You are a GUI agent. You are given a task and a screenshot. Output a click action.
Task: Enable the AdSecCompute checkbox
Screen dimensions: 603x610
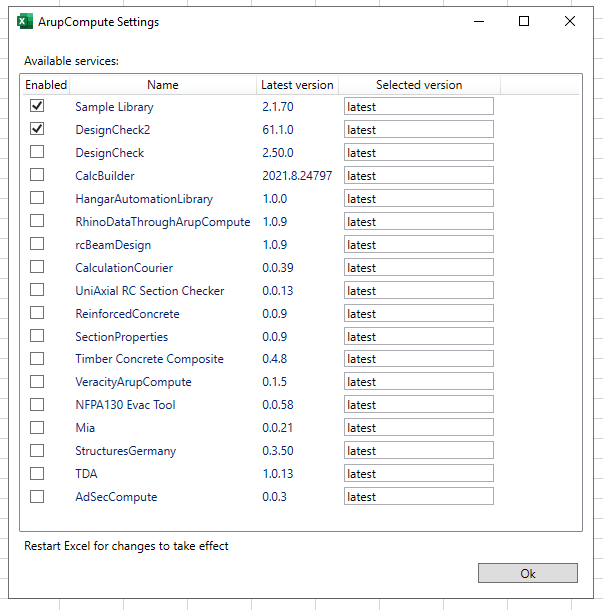37,496
